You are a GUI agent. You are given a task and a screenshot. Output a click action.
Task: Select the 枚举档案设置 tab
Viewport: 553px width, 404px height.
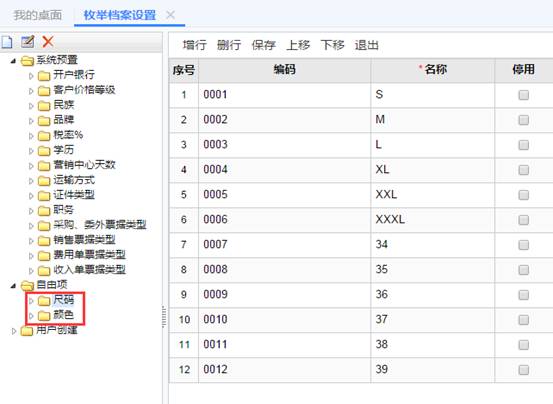click(x=120, y=15)
